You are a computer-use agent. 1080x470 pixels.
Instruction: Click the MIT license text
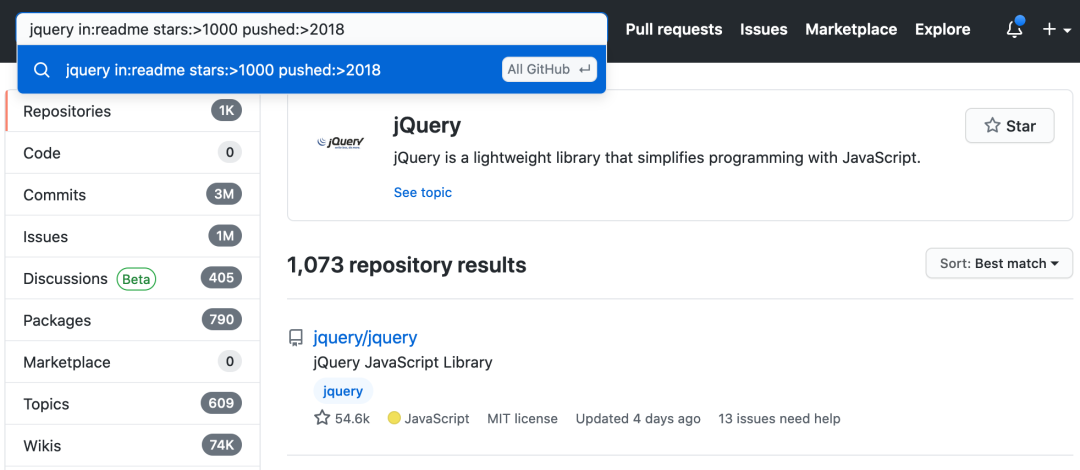point(522,418)
